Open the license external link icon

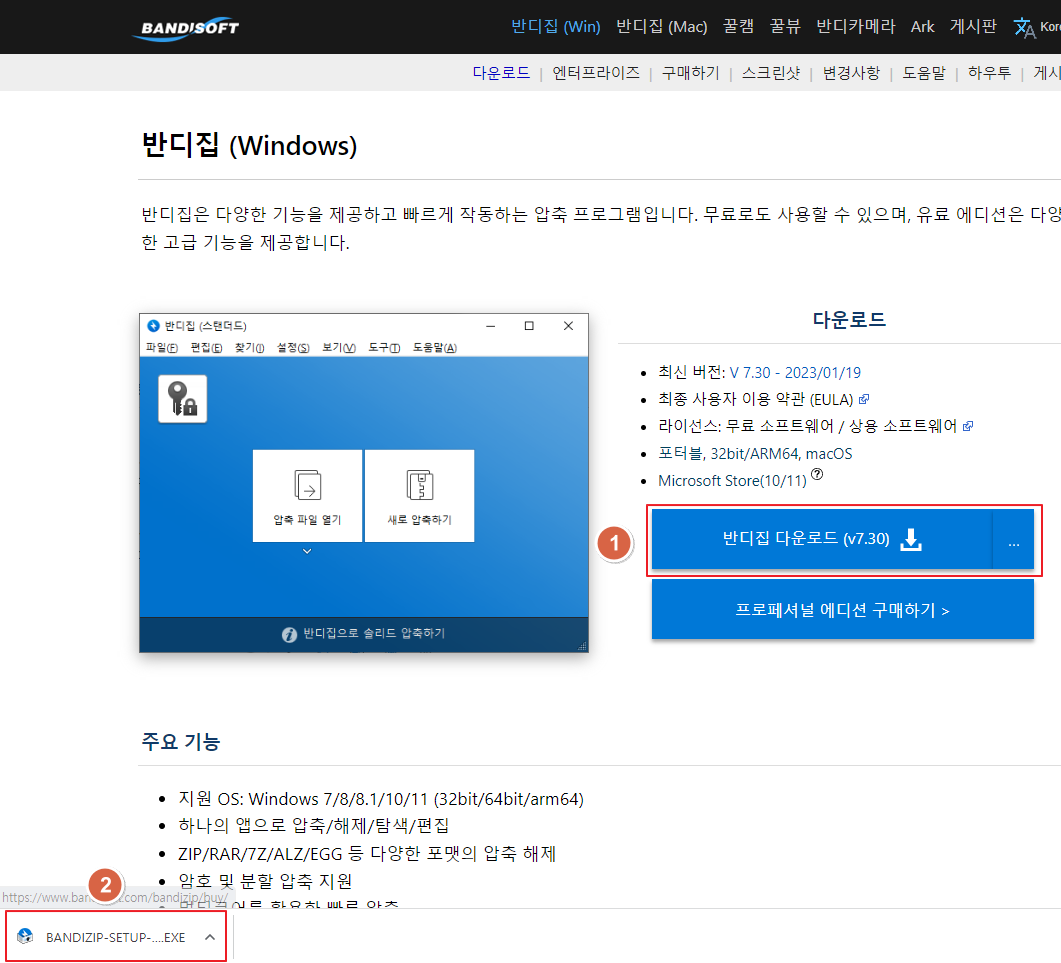pos(968,426)
